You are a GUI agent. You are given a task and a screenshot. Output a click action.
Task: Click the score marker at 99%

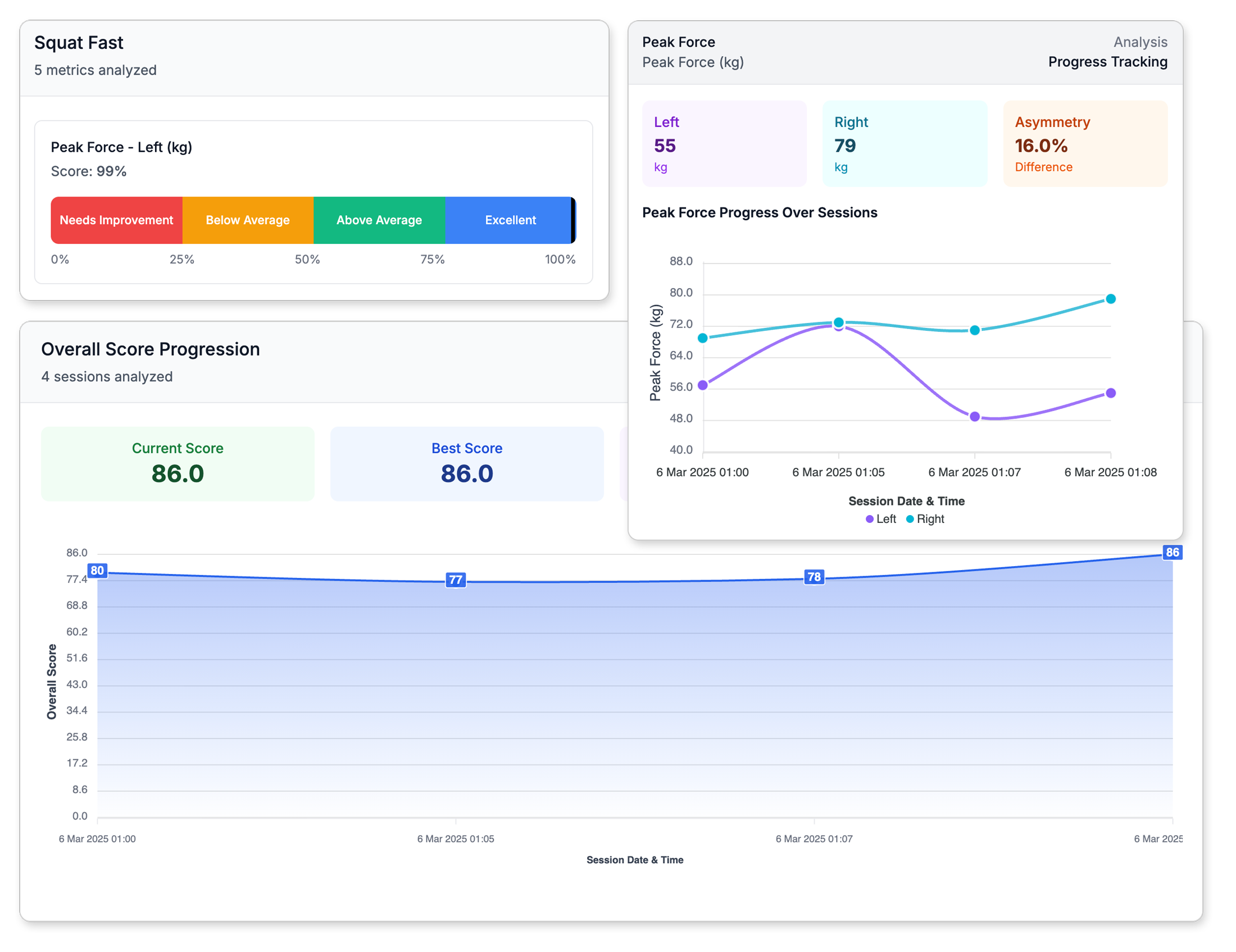(x=572, y=220)
